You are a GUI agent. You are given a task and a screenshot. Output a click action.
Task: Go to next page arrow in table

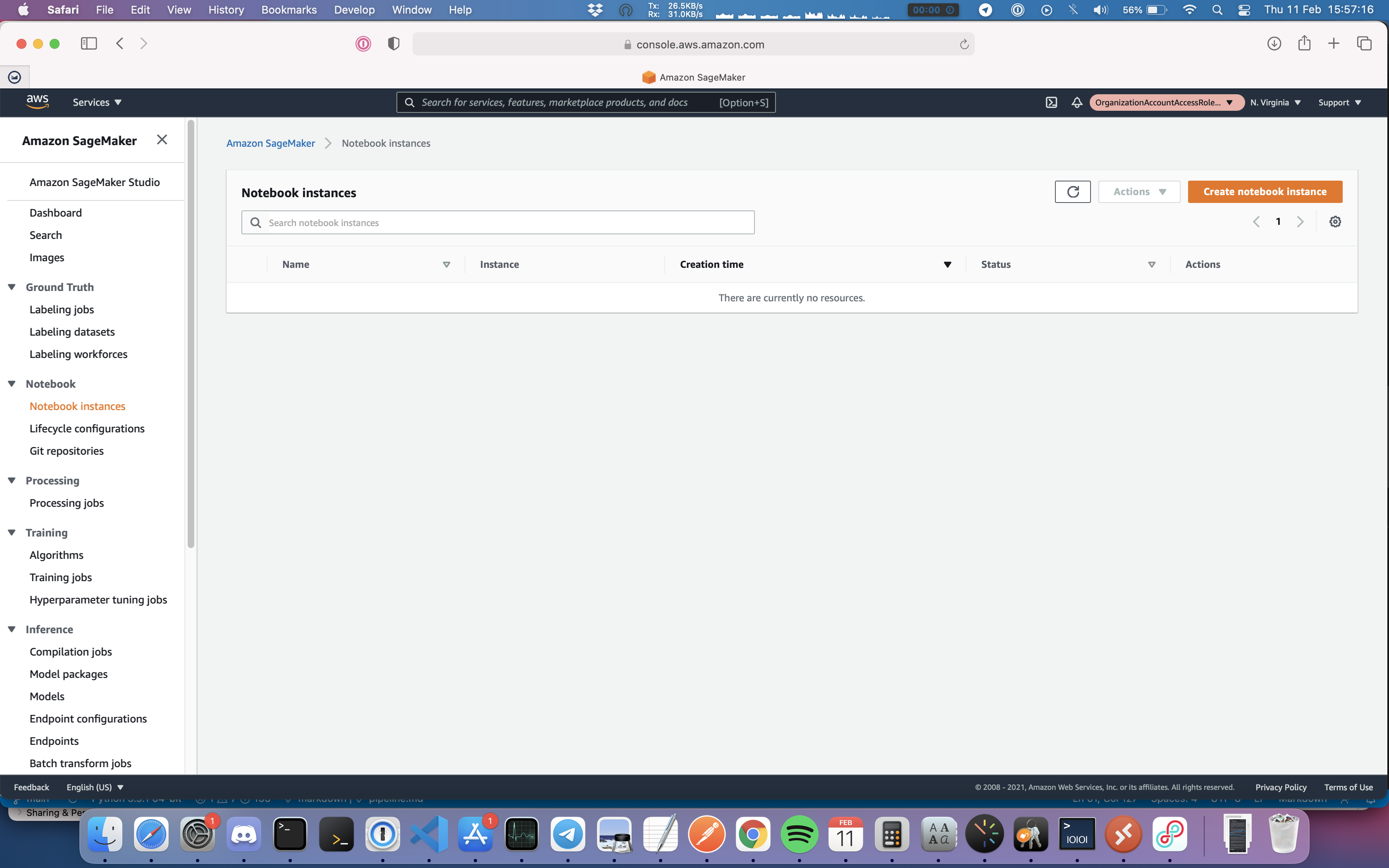(x=1300, y=222)
